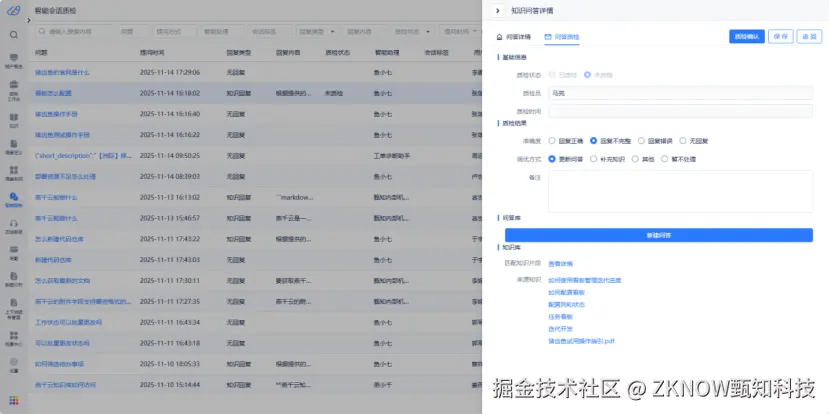
Task: Open the card icon below headset icon
Action: click(x=14, y=250)
